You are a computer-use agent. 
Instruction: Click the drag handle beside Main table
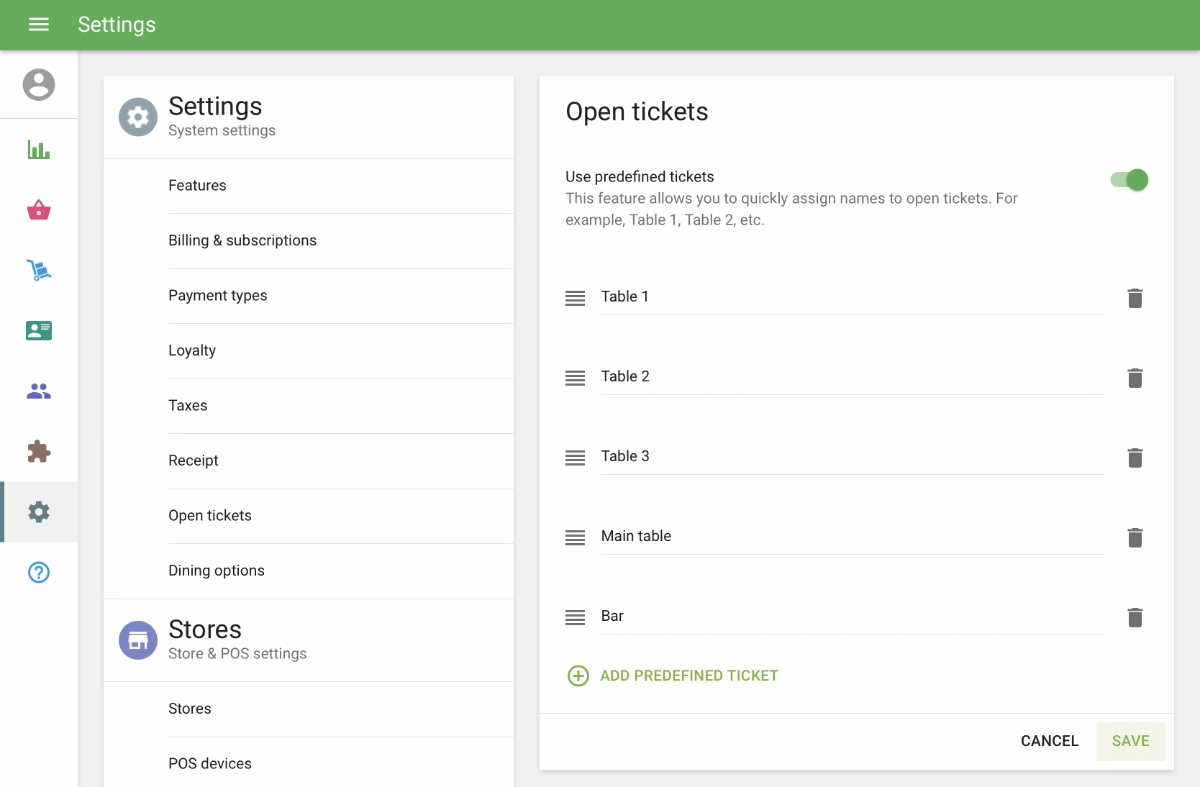575,538
